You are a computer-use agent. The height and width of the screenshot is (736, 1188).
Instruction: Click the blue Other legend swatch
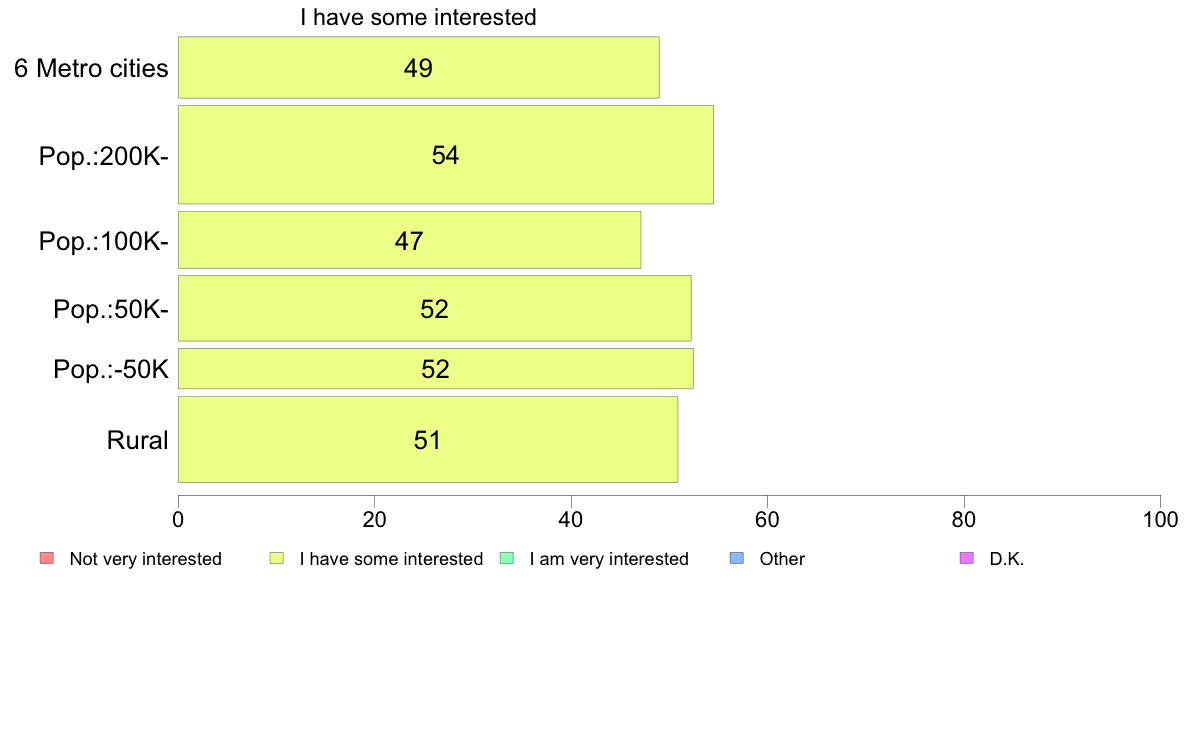coord(737,559)
